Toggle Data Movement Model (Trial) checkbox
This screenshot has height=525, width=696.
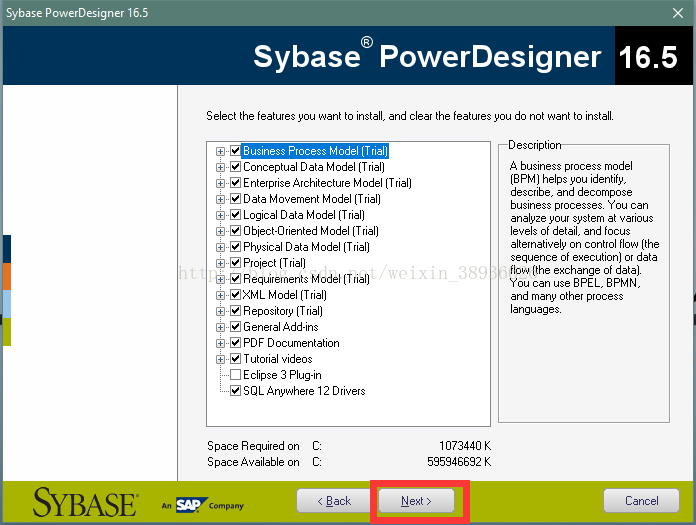236,199
